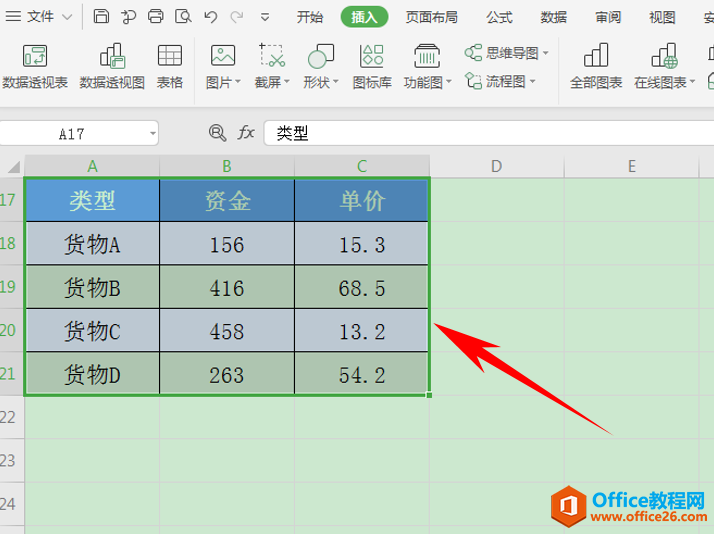The height and width of the screenshot is (534, 714).
Task: Click the 流程图 flowchart button
Action: click(495, 81)
